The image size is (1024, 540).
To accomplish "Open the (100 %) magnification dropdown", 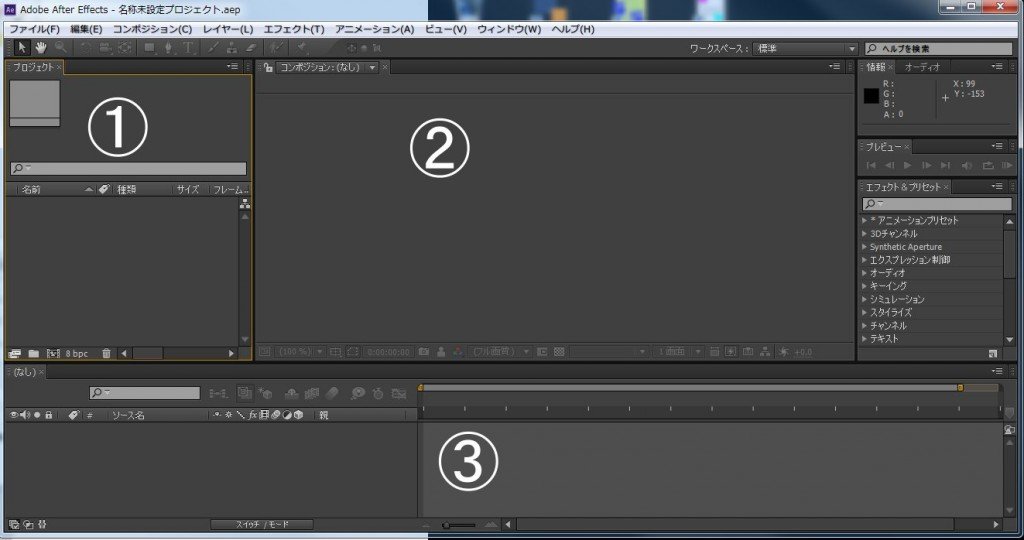I will point(300,351).
